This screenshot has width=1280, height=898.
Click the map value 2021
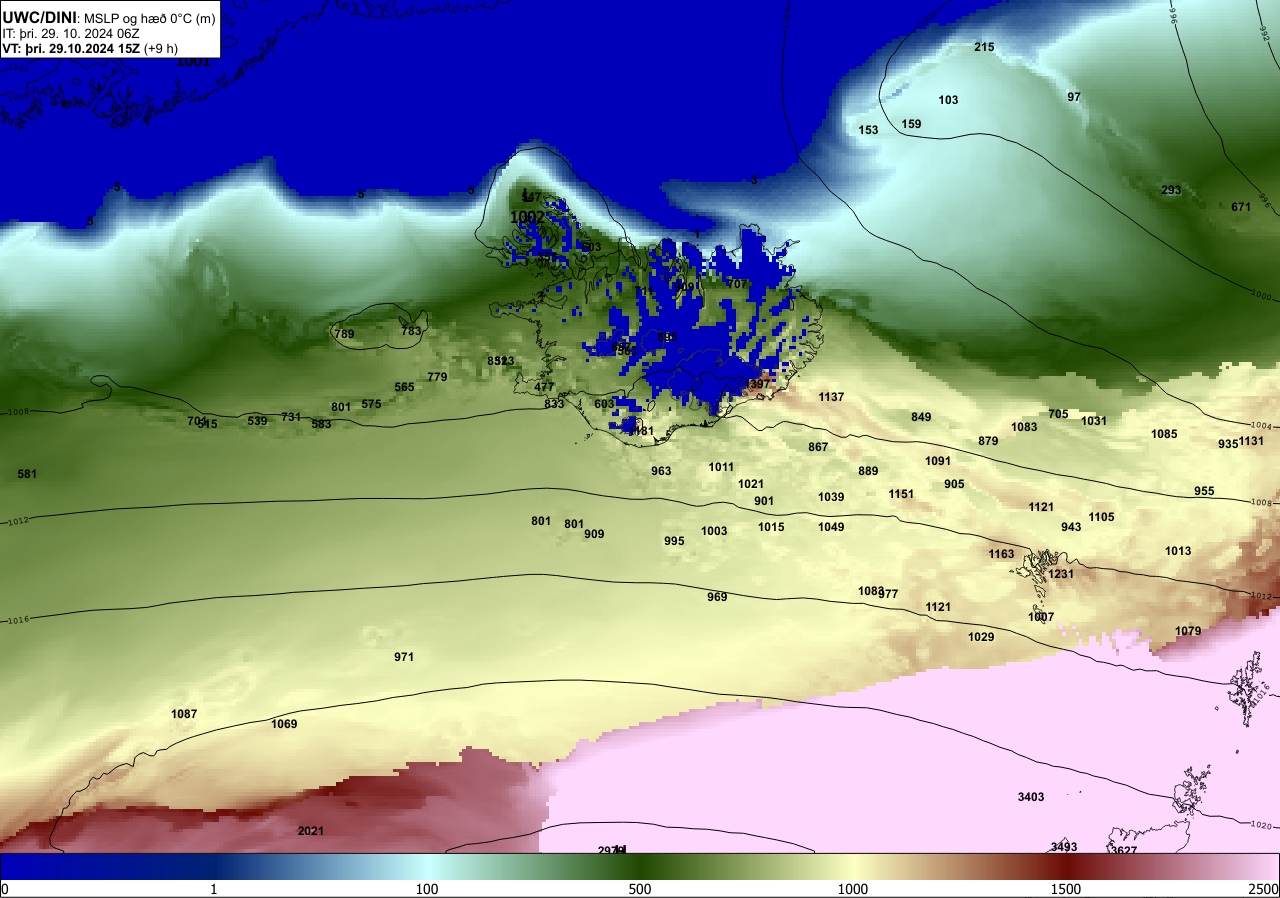pyautogui.click(x=311, y=831)
